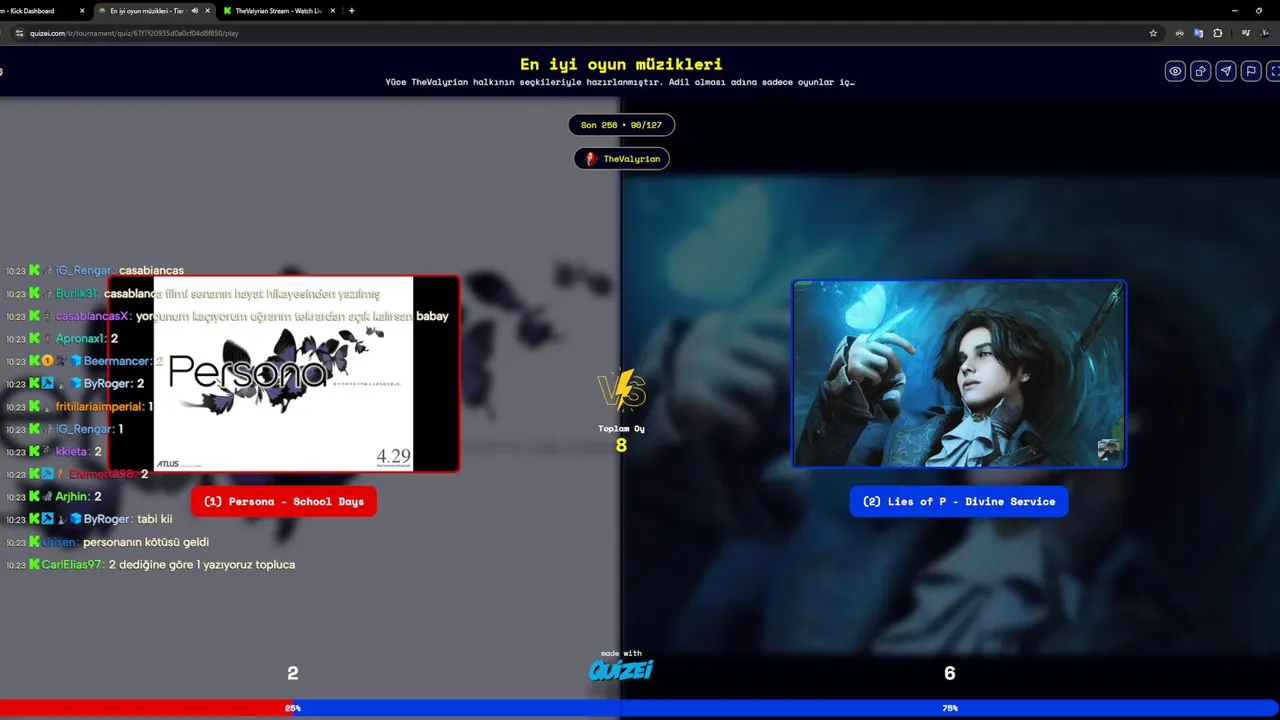Click chat username kkleta
The image size is (1280, 720).
coord(72,452)
